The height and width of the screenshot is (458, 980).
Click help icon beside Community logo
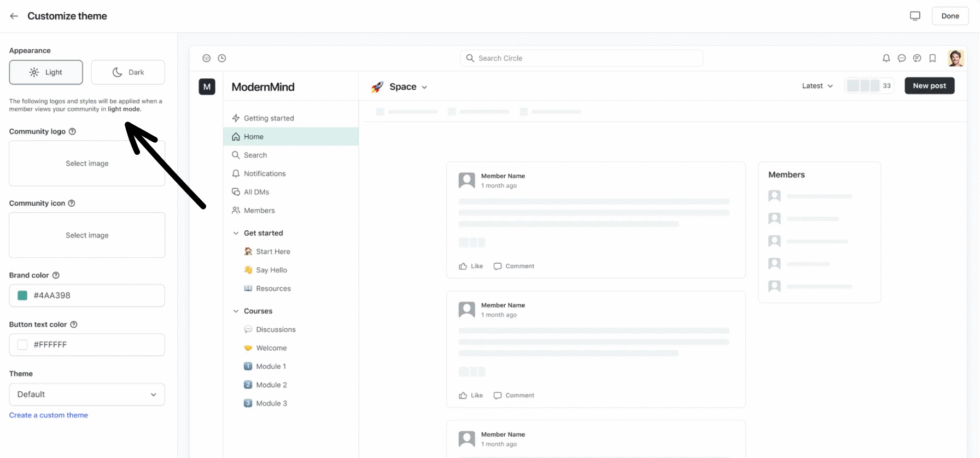pyautogui.click(x=72, y=131)
